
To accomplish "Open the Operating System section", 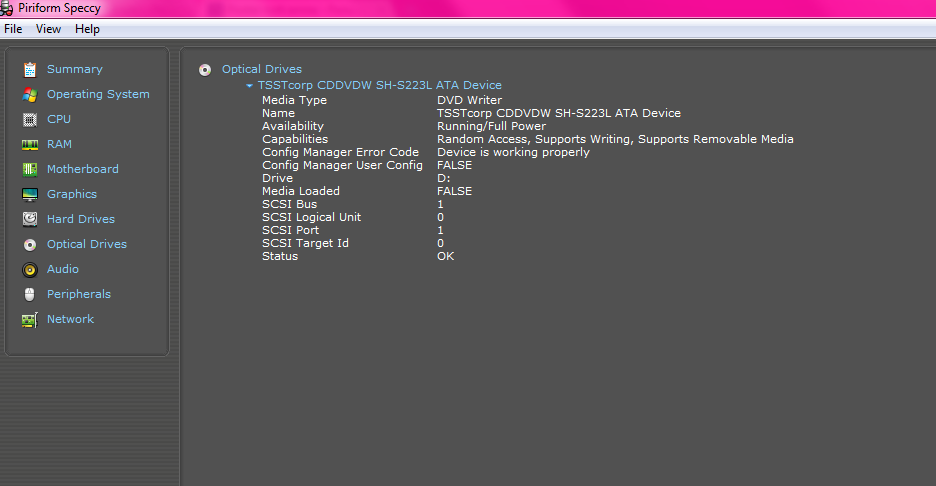I will 98,94.
